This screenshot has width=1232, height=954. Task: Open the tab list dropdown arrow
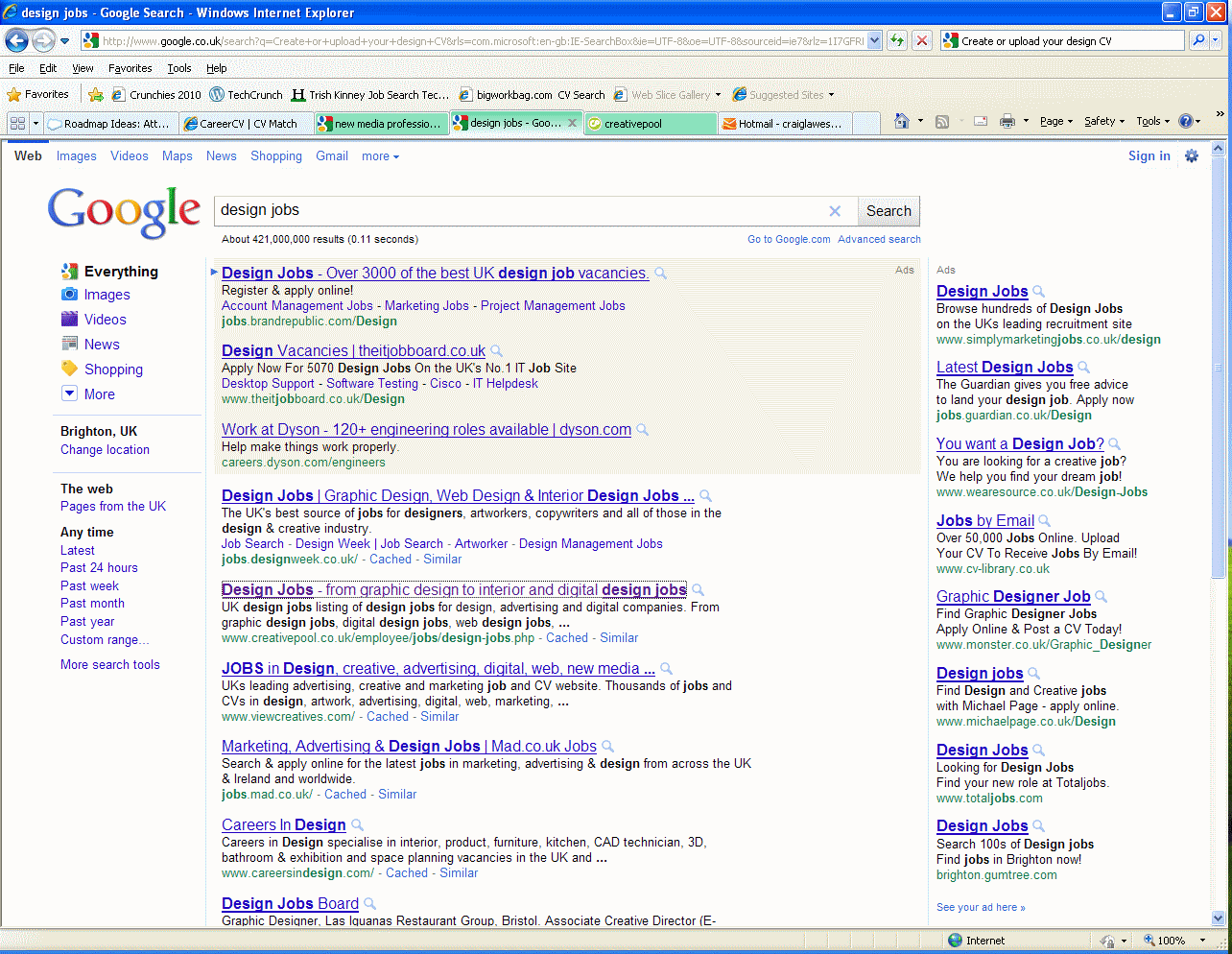pos(36,123)
